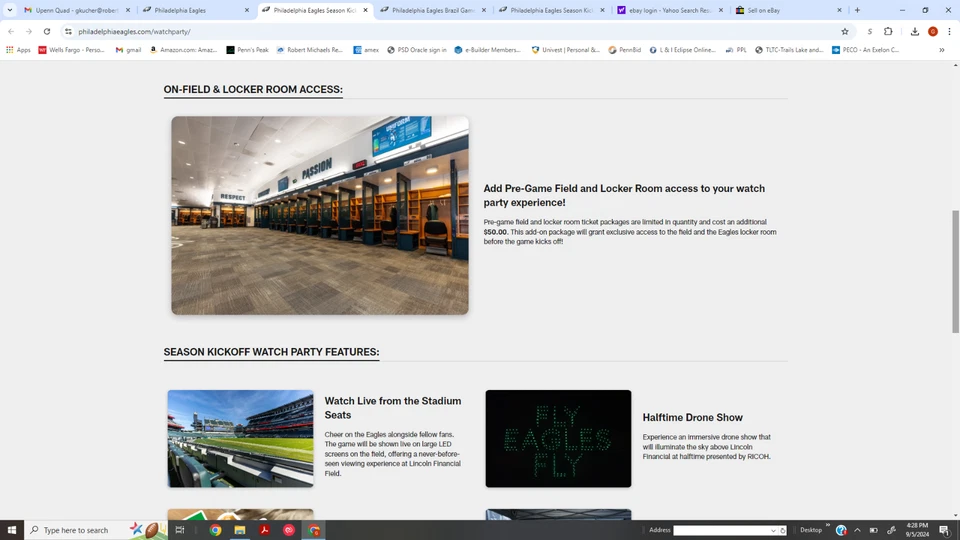Open the browser downloads icon
Screen dimensions: 960x540
coord(915,31)
